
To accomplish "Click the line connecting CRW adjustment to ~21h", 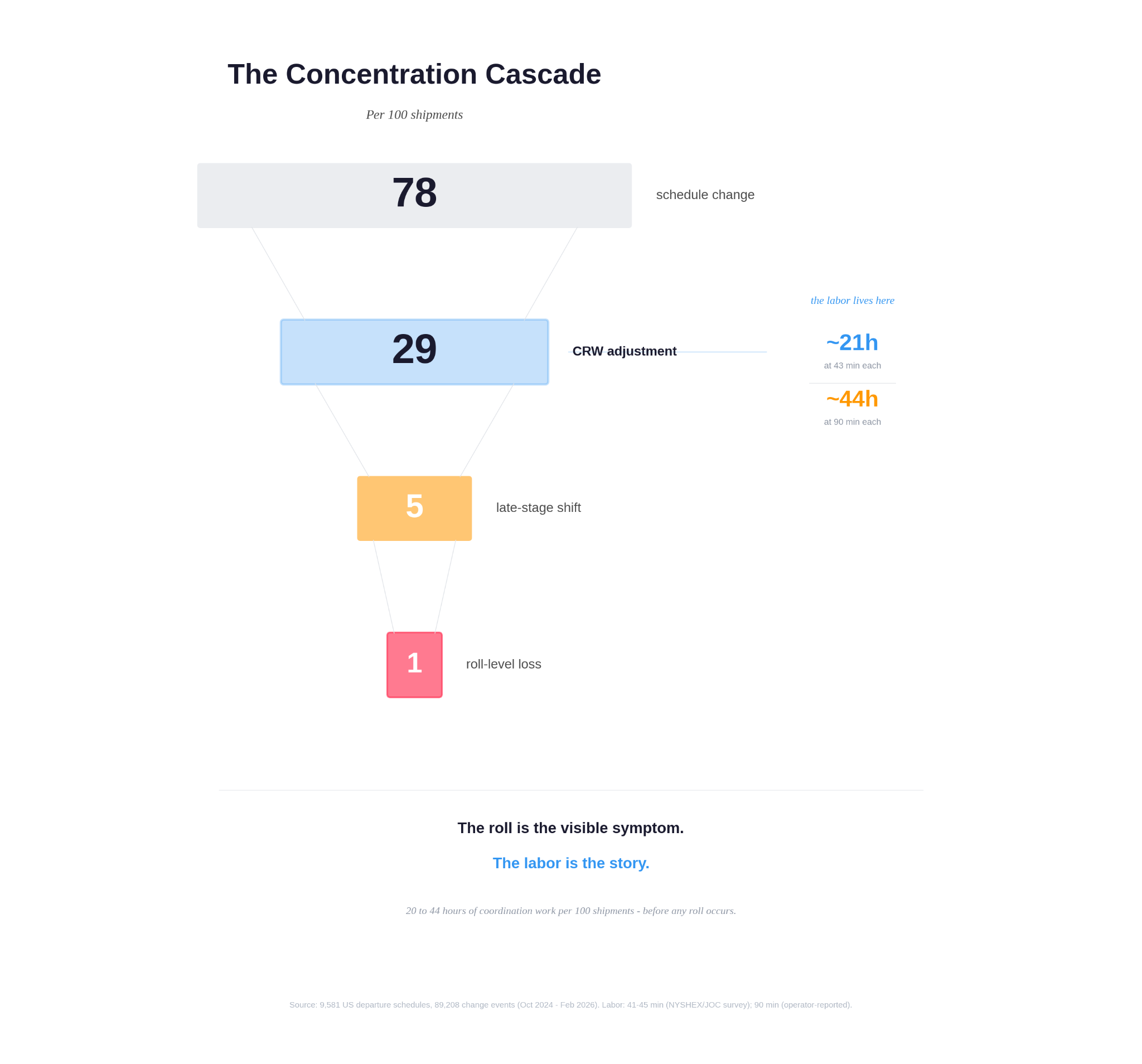I will coord(724,352).
